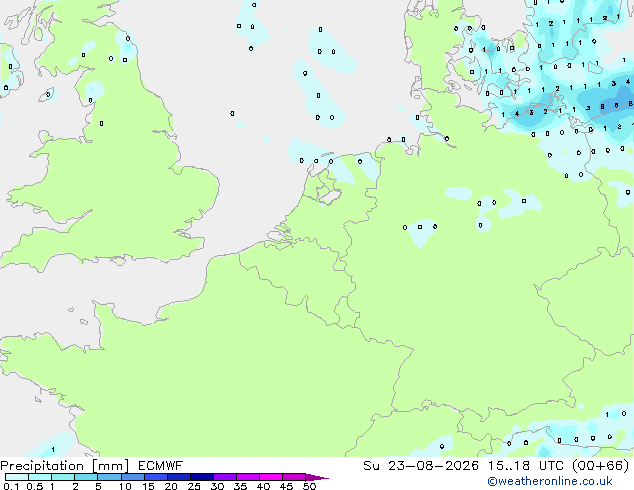This screenshot has height=490, width=634.
Task: Click the 2–5 mm legend swatch
Action: pyautogui.click(x=86, y=477)
